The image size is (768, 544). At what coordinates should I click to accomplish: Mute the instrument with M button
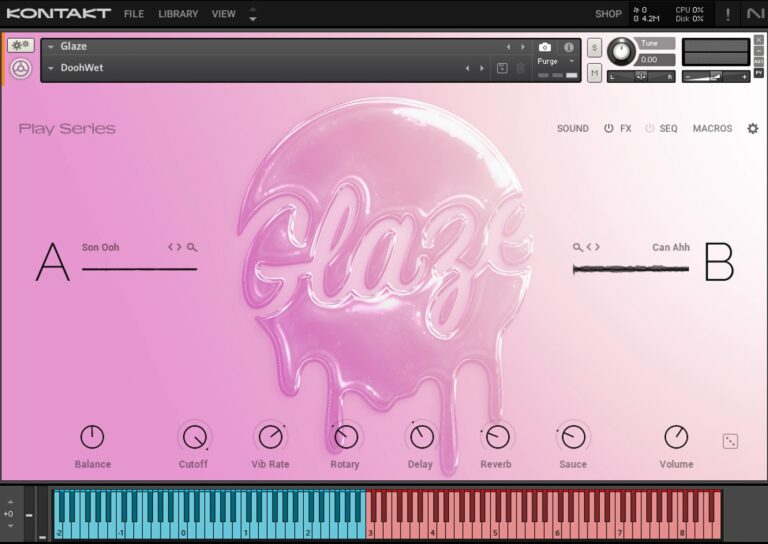coord(595,73)
